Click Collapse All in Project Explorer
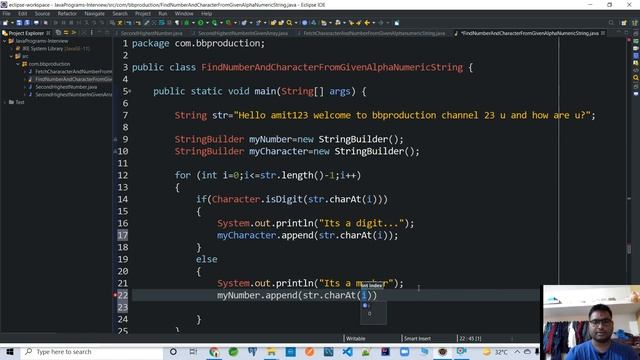 point(58,33)
